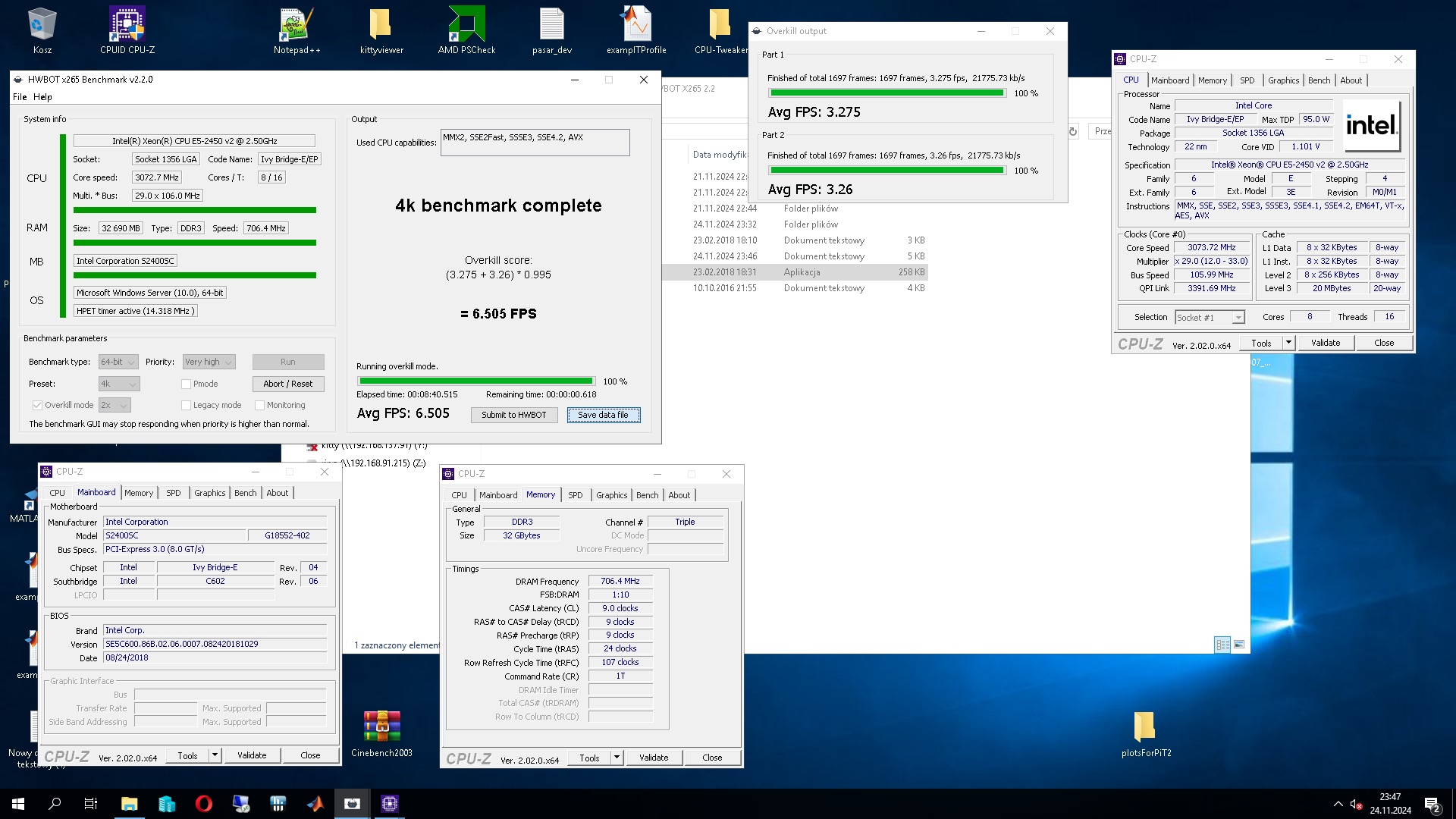Open the Windows Start menu
Image resolution: width=1456 pixels, height=819 pixels.
click(x=18, y=804)
